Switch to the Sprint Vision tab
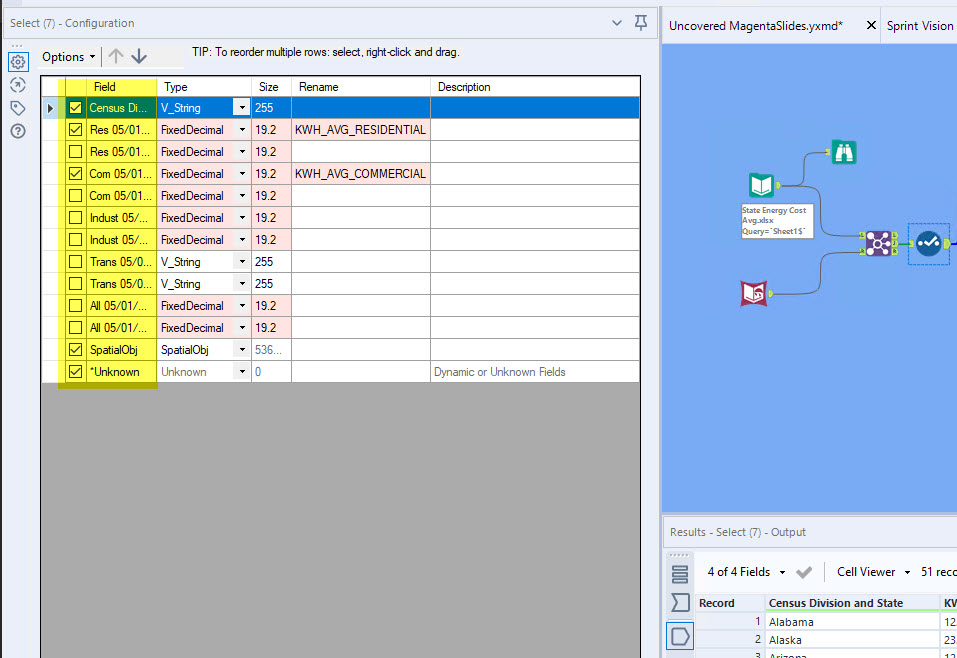 click(x=919, y=25)
